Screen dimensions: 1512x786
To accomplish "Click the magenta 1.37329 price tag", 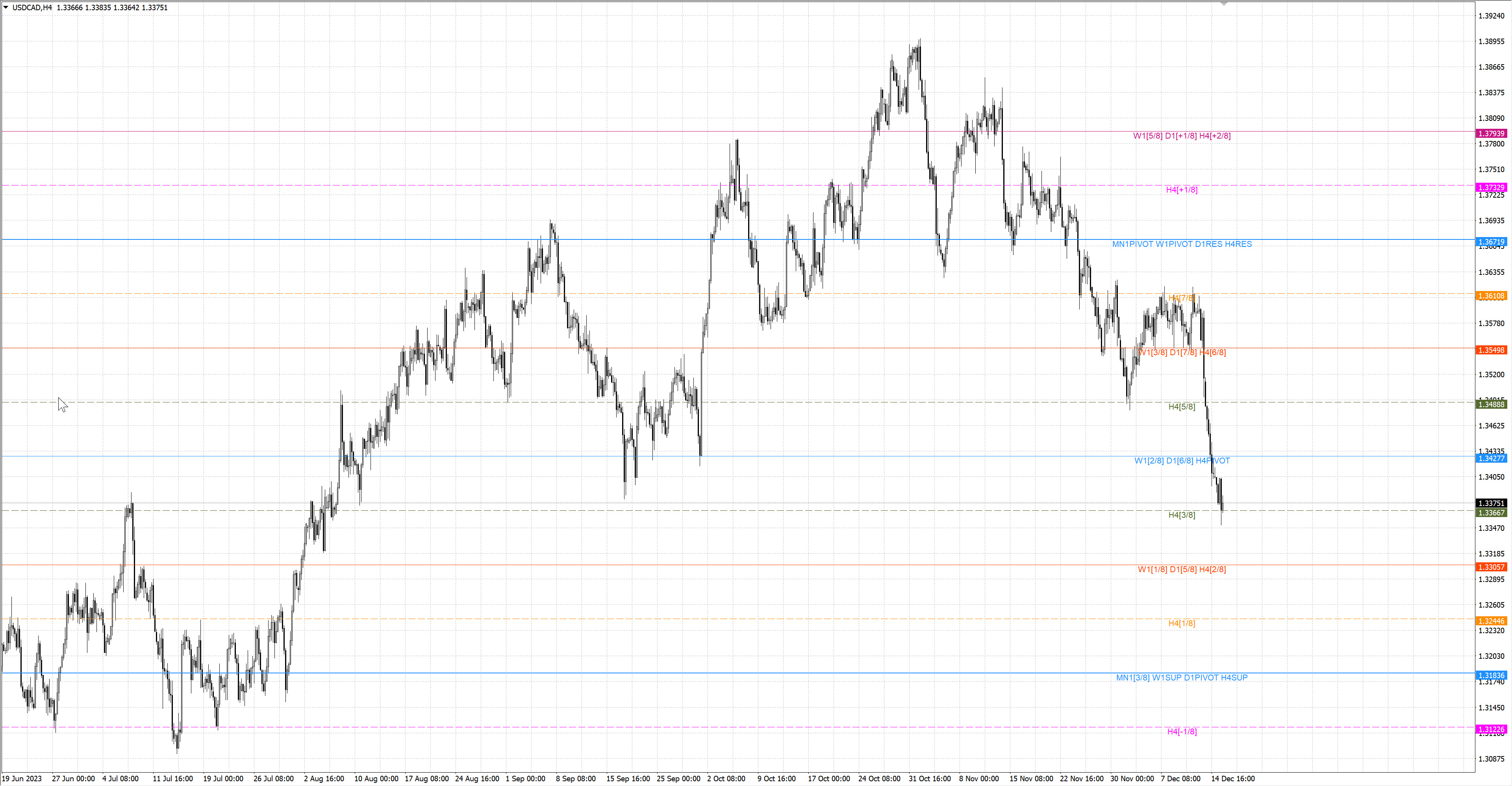I will [1491, 188].
